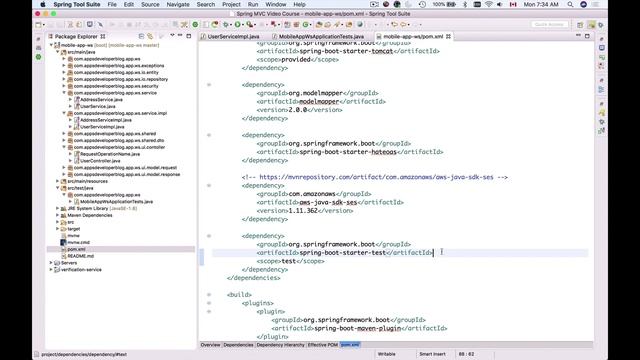Expand com.appsdeveloperblog.app.ws.security package
640x360 pixels.
[x=64, y=86]
